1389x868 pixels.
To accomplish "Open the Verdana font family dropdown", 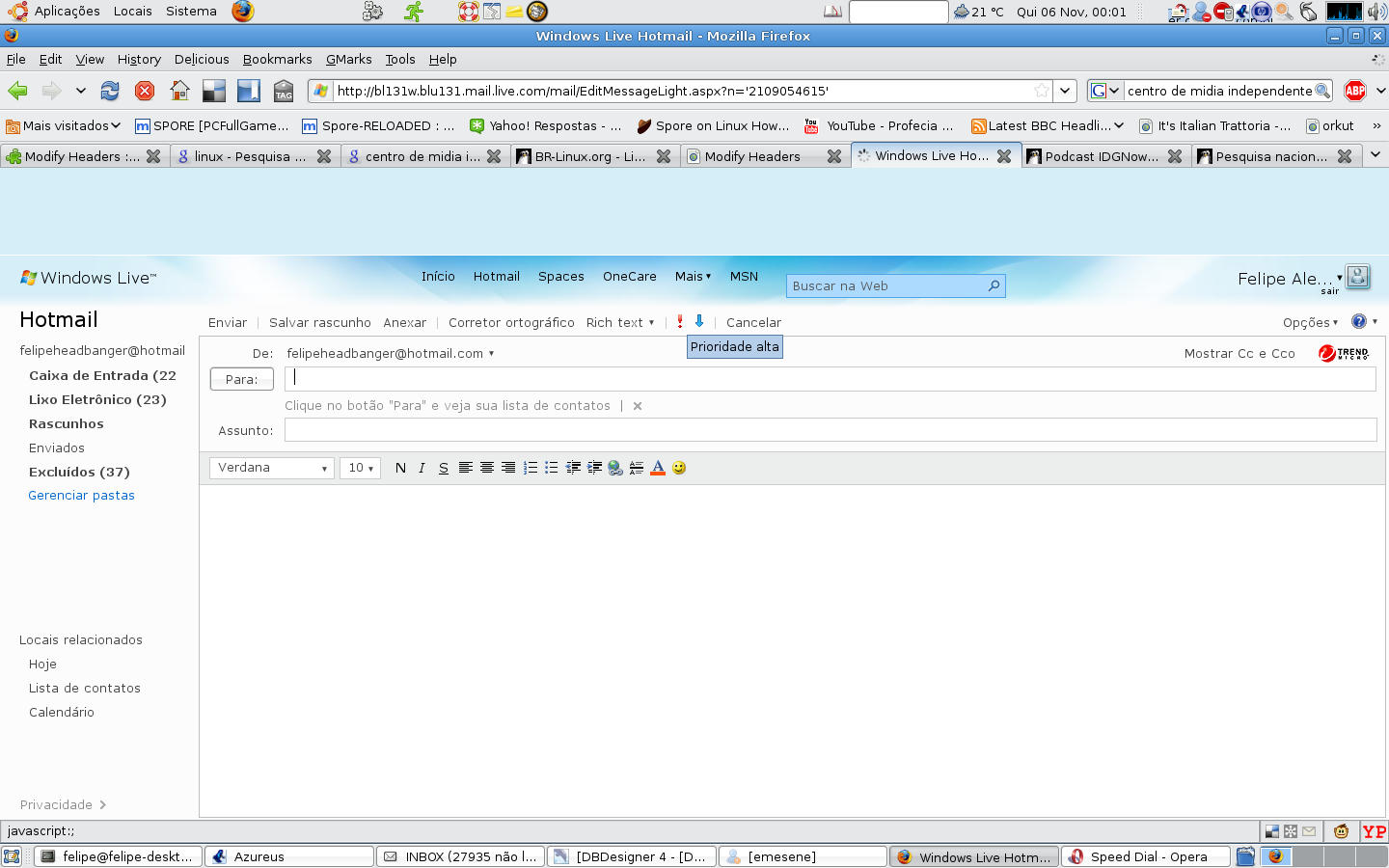I will point(272,468).
